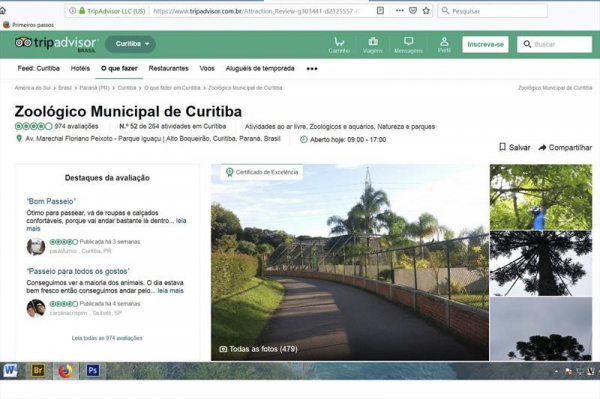Click the Salvar button

[515, 147]
